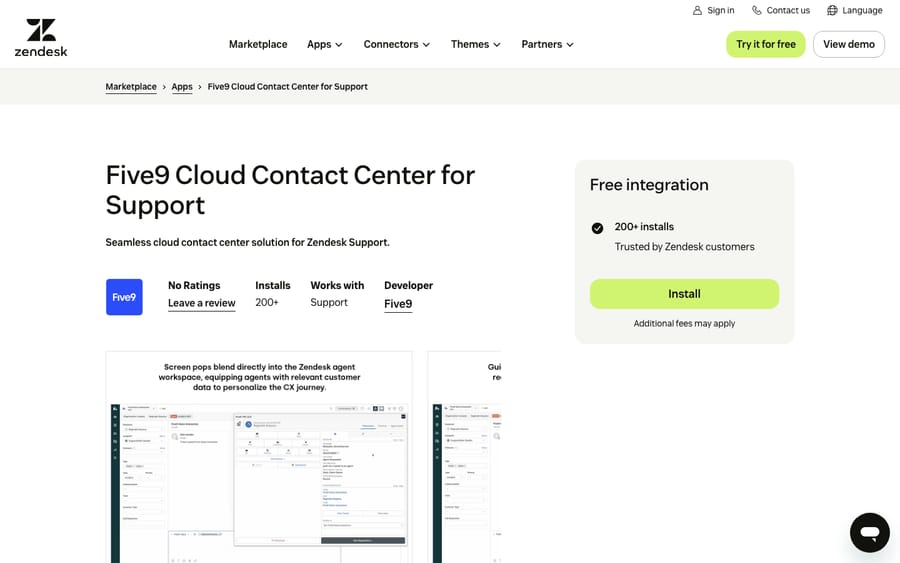Click the blue Five9 app logo
This screenshot has height=563, width=900.
pos(124,297)
